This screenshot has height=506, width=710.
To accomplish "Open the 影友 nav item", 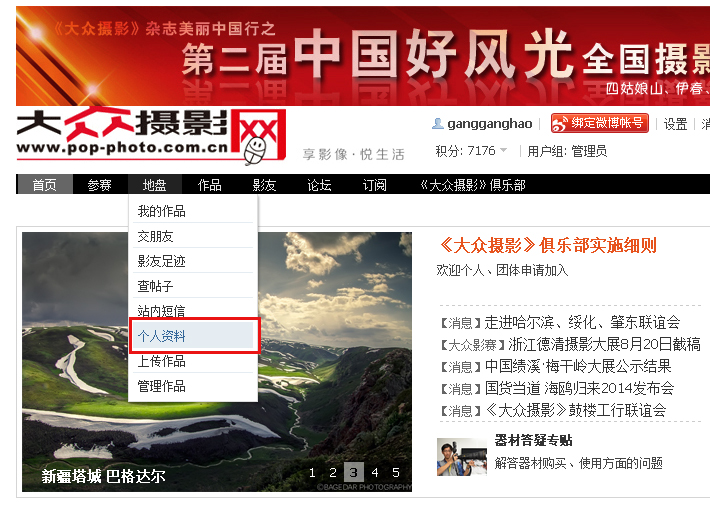I will point(264,184).
